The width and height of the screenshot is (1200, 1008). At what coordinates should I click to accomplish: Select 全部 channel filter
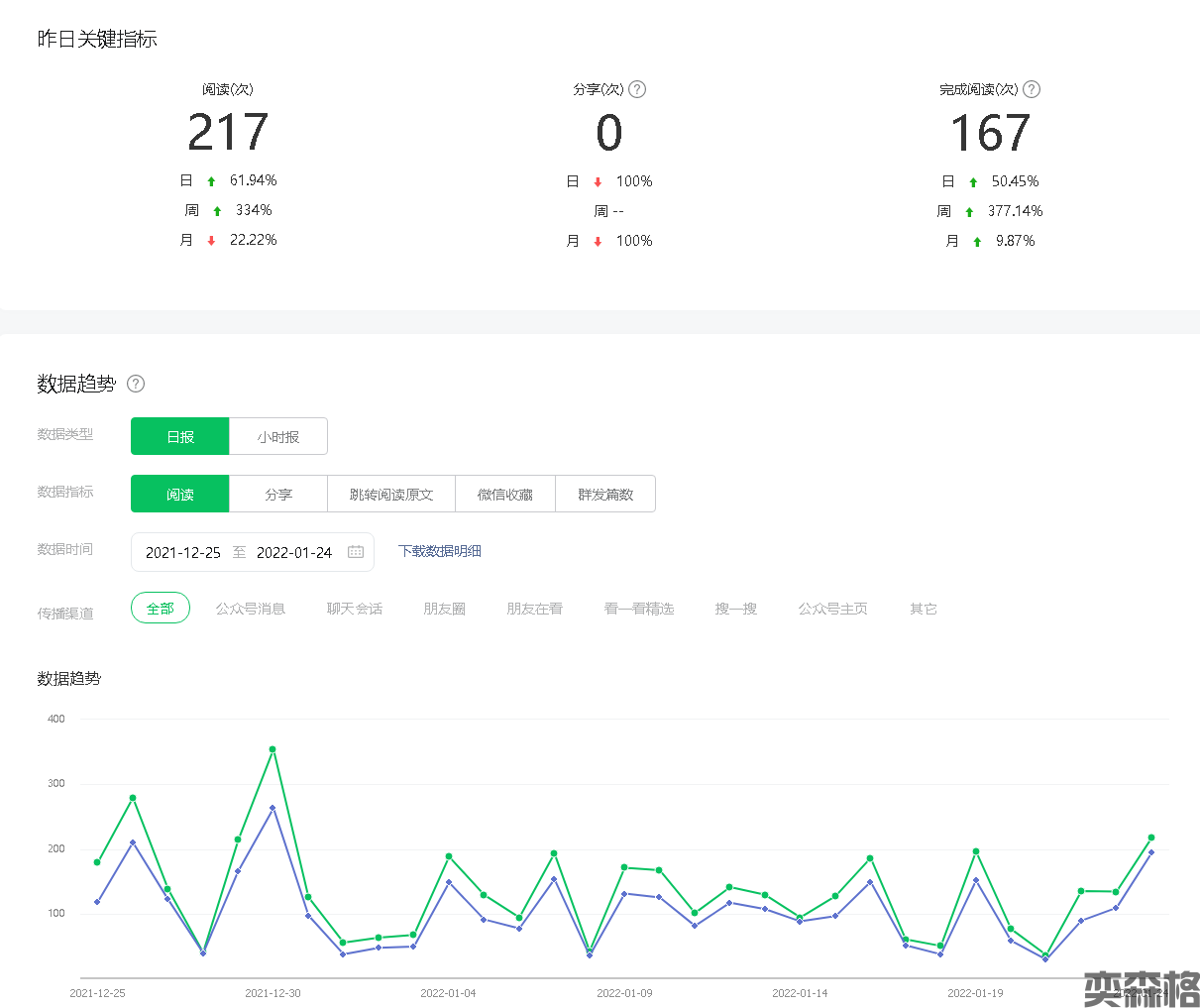161,609
